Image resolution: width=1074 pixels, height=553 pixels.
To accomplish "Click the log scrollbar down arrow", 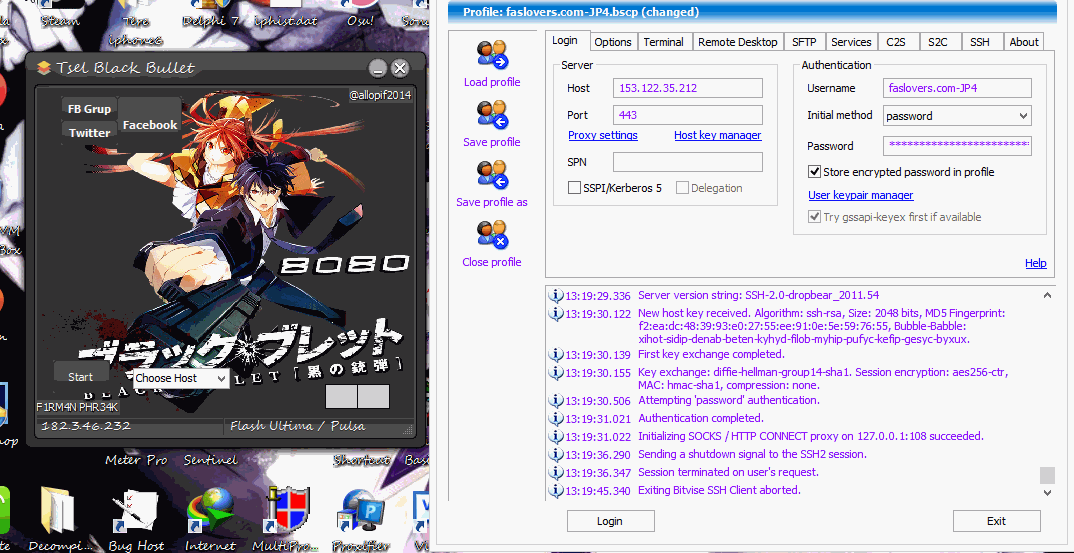I will pos(1047,492).
